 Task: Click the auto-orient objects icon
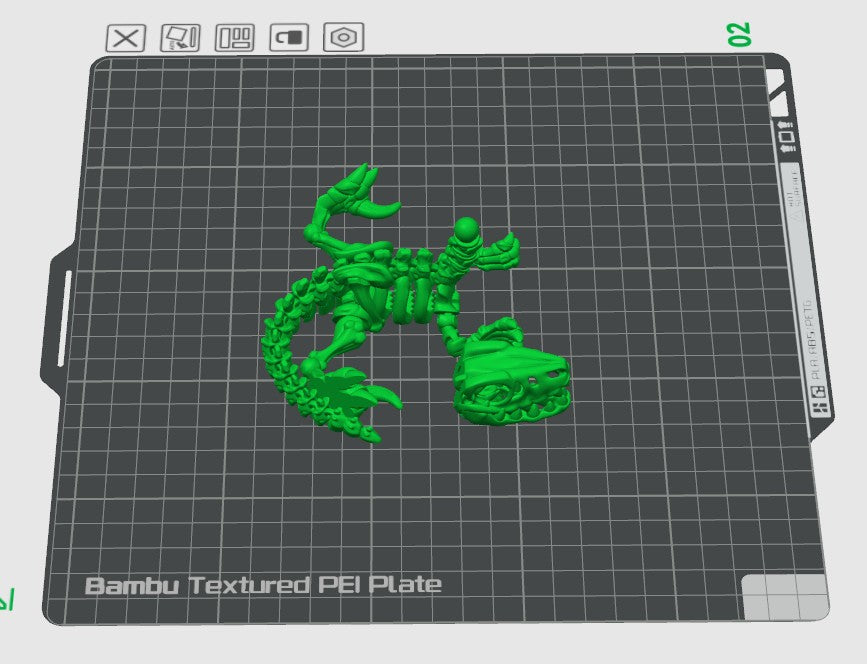181,39
